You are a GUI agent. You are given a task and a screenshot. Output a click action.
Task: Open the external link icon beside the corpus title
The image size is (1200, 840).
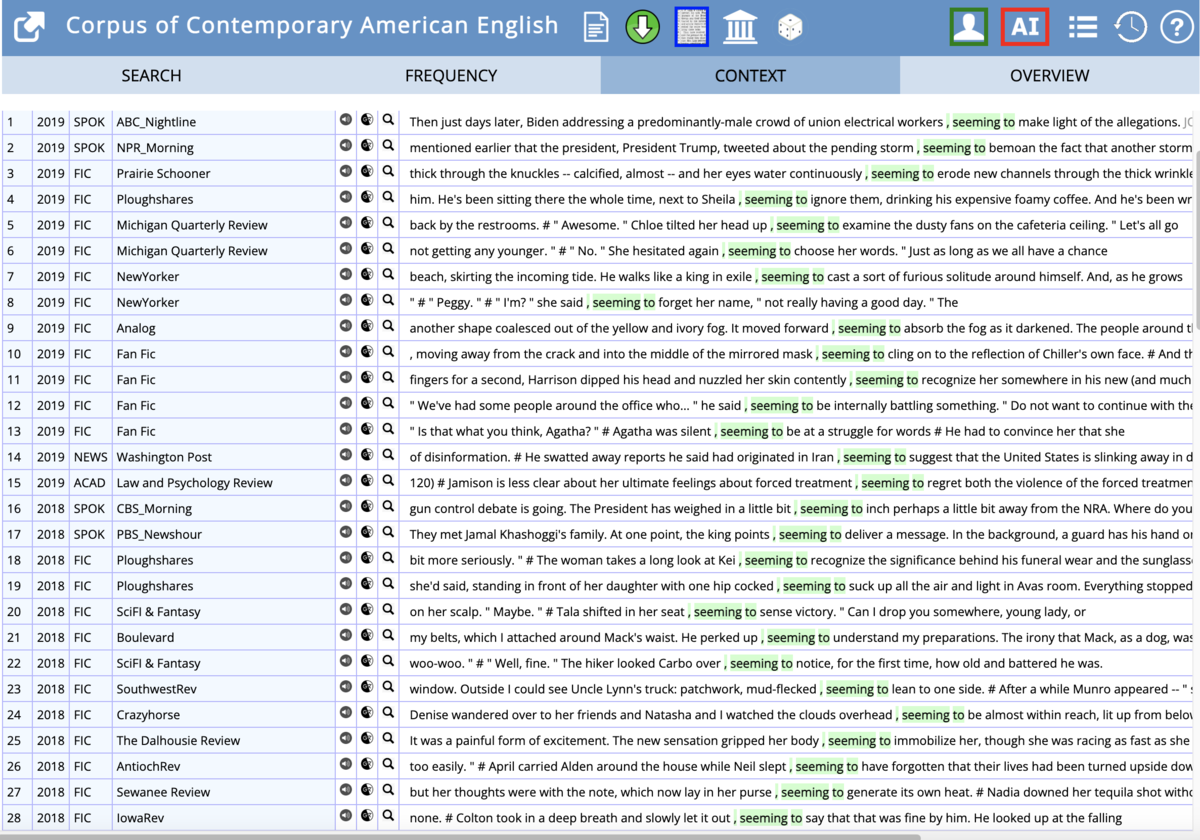click(29, 27)
